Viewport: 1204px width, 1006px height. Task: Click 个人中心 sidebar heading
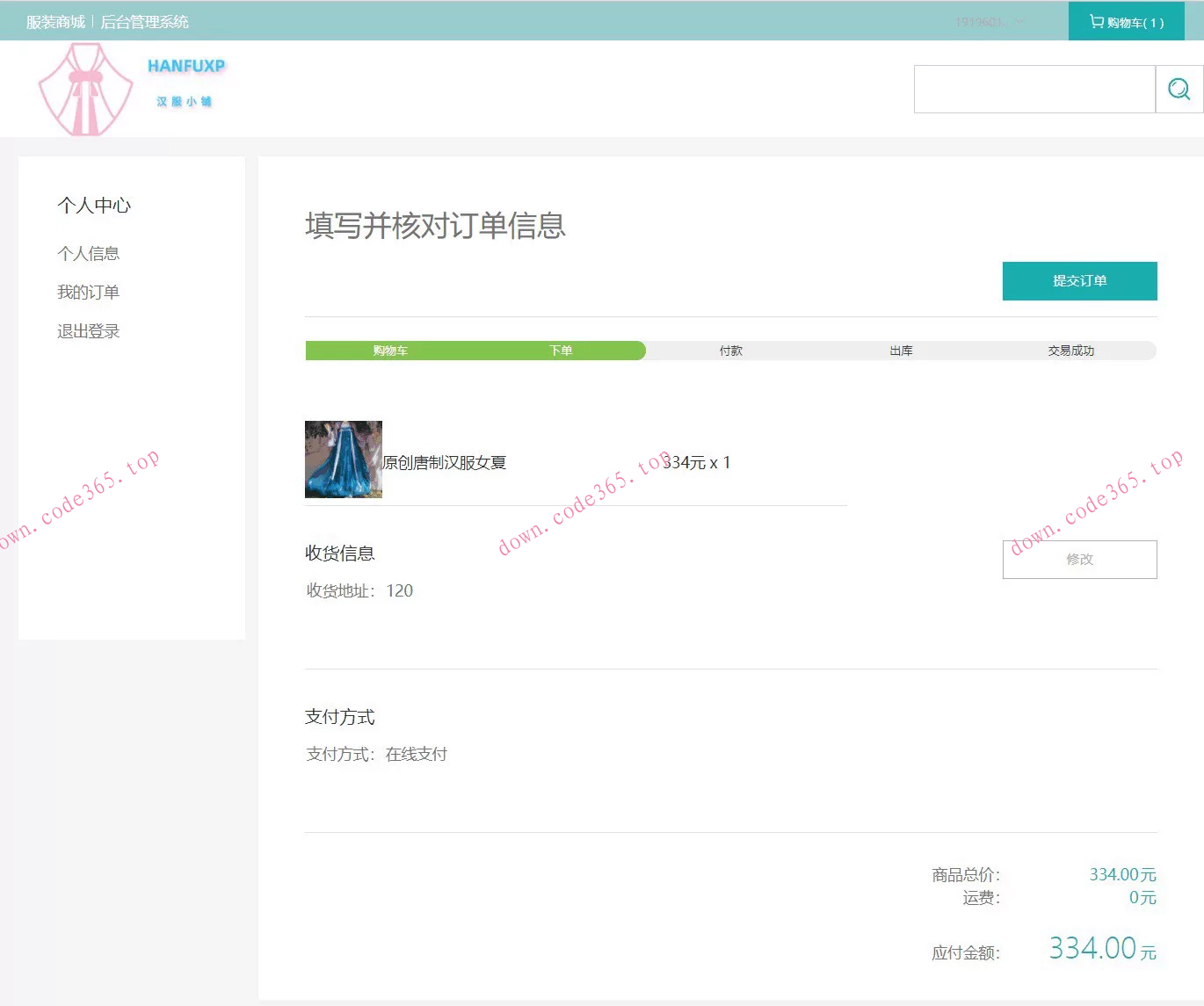(94, 205)
